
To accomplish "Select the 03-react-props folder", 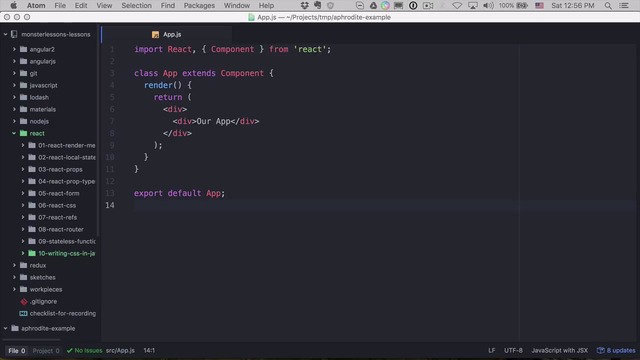I will tap(60, 169).
